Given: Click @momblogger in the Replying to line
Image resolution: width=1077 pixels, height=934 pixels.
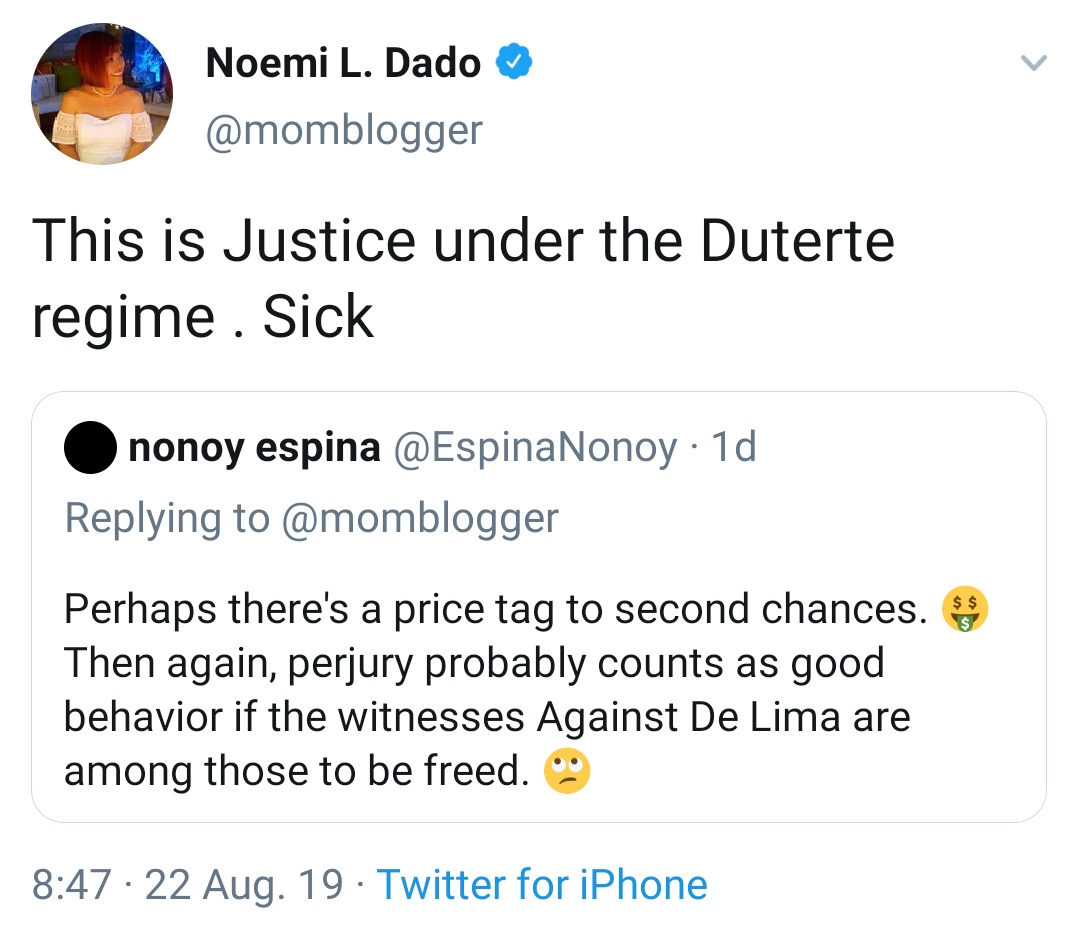Looking at the screenshot, I should coord(420,518).
